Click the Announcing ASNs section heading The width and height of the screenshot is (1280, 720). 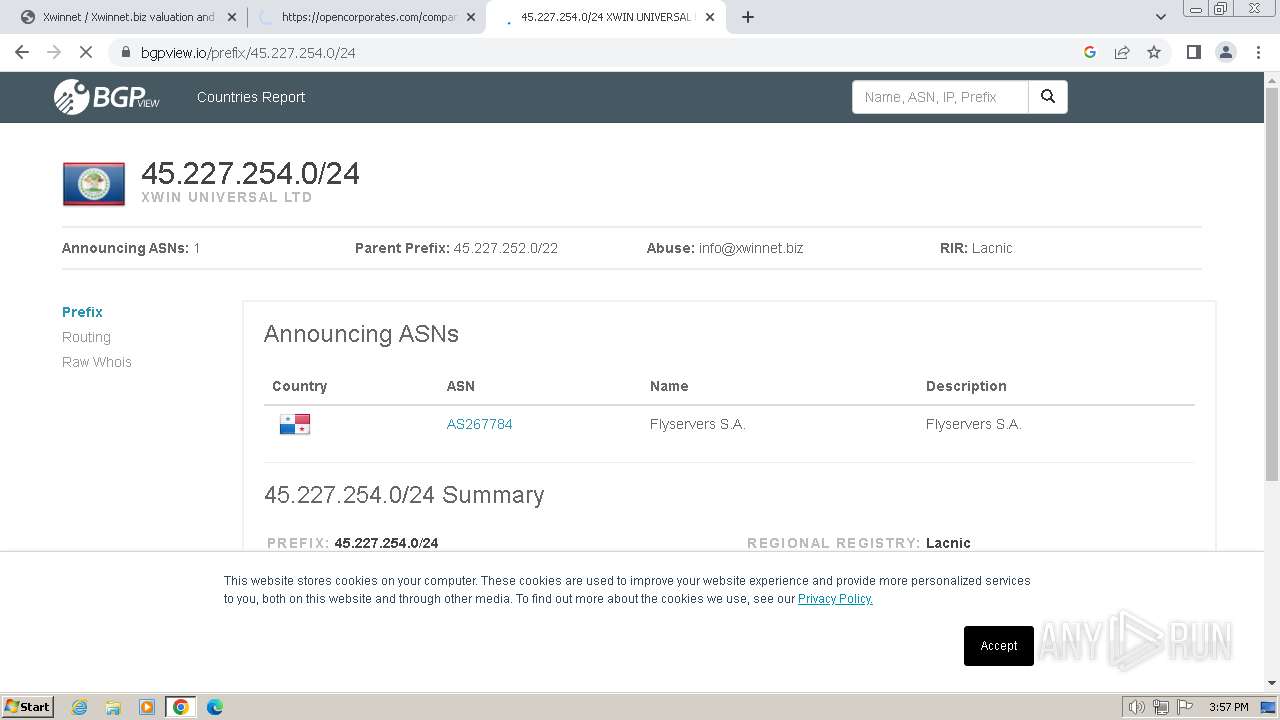(x=361, y=334)
